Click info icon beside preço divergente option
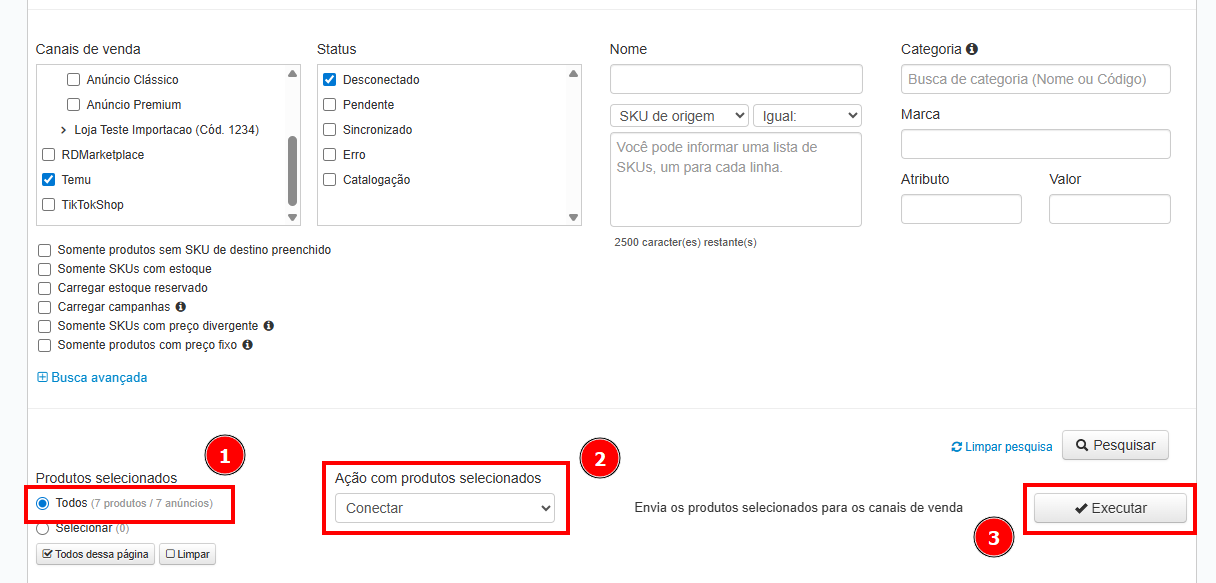Image resolution: width=1216 pixels, height=583 pixels. pos(268,326)
